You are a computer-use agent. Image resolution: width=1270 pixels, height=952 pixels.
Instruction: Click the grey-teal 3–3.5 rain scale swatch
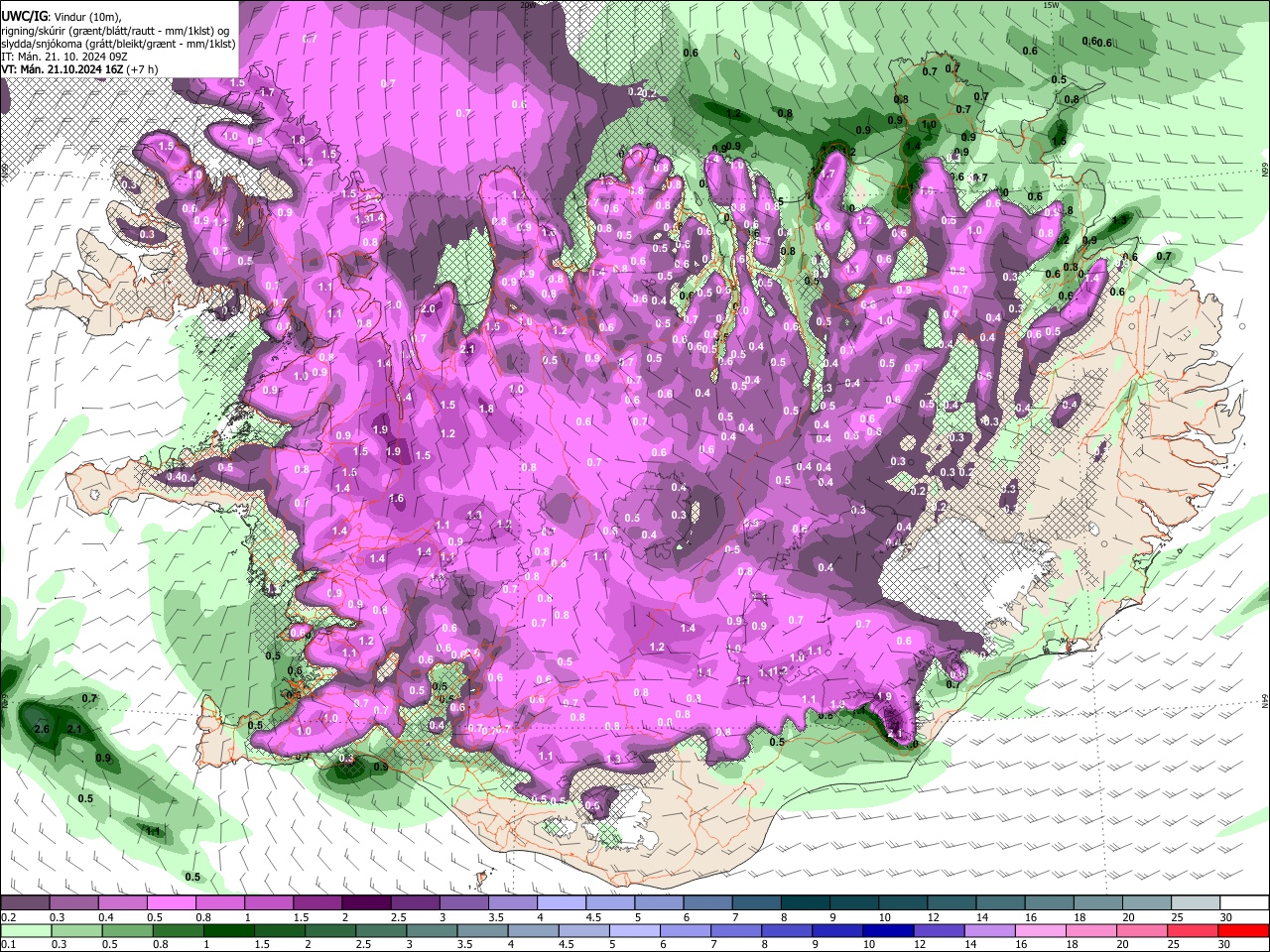click(x=430, y=931)
